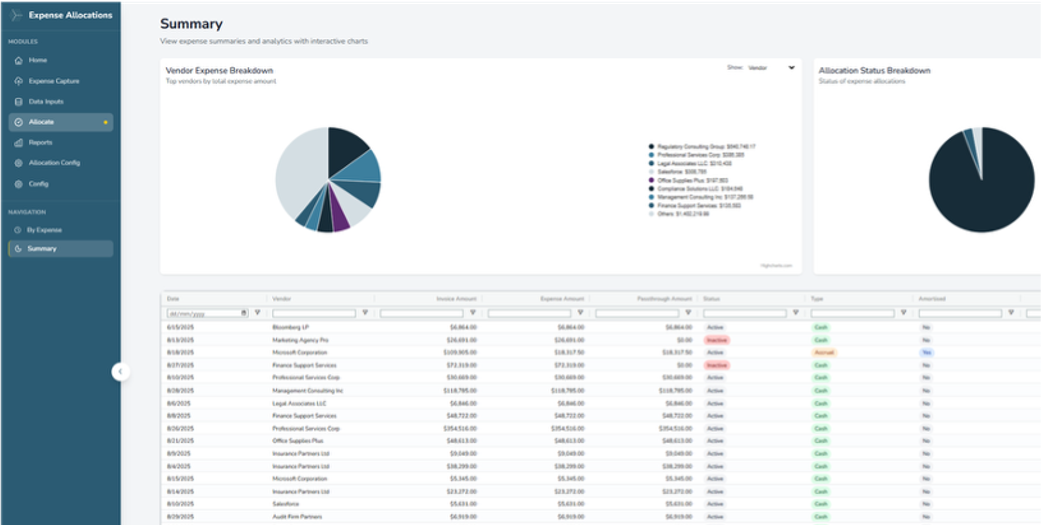Click the Home icon in the sidebar
Viewport: 1041px width, 525px height.
(18, 60)
